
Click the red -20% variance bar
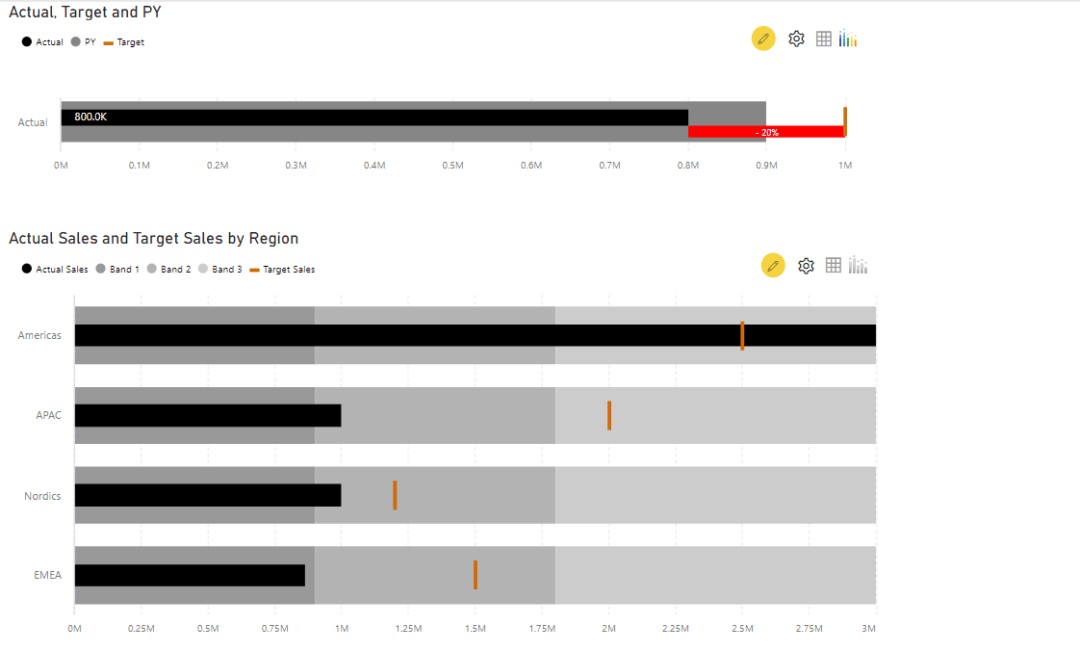(x=765, y=130)
